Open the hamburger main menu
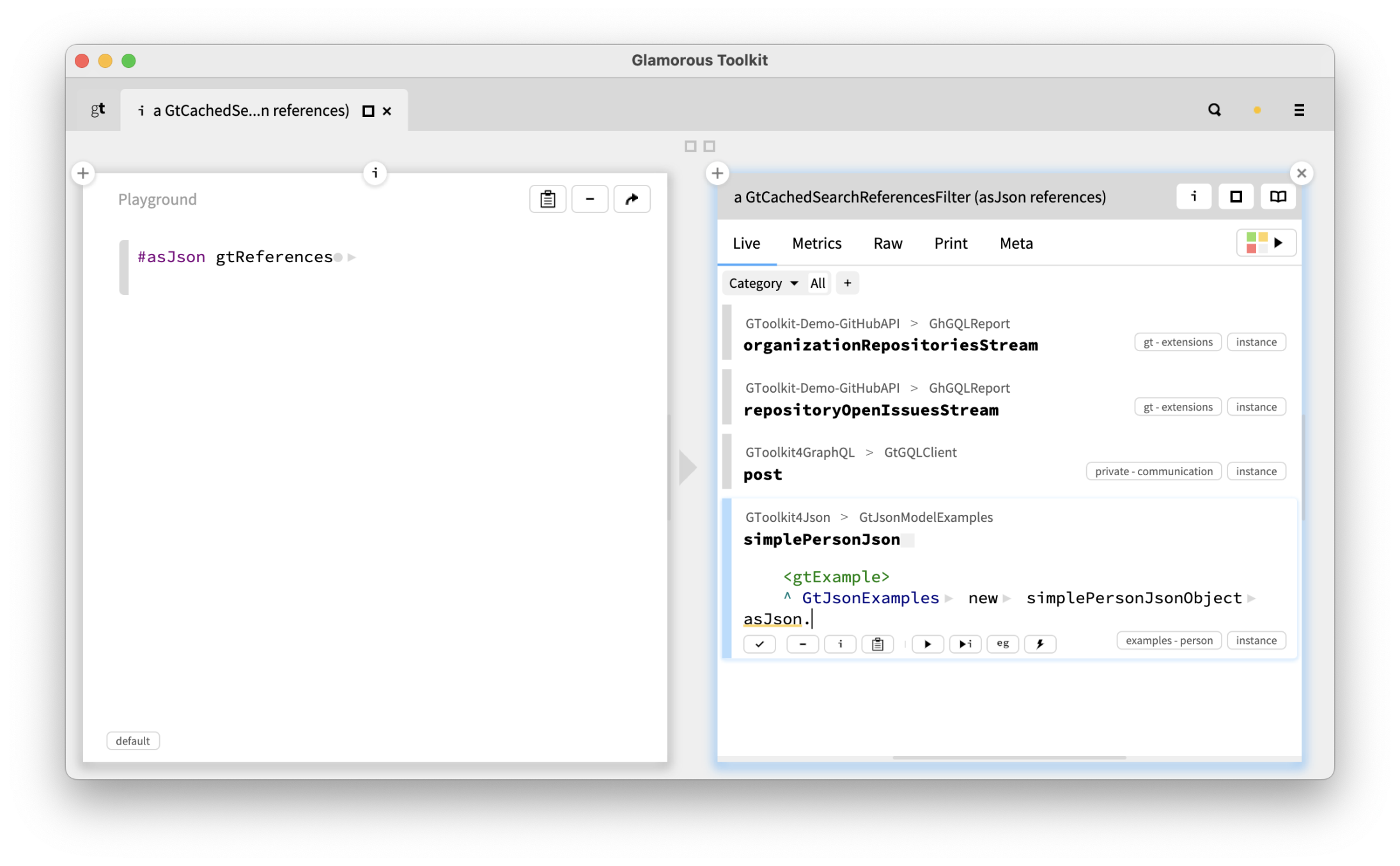 click(1299, 110)
